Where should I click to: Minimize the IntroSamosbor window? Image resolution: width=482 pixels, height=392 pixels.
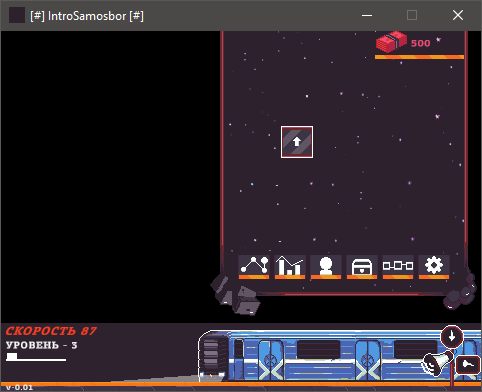[x=367, y=15]
